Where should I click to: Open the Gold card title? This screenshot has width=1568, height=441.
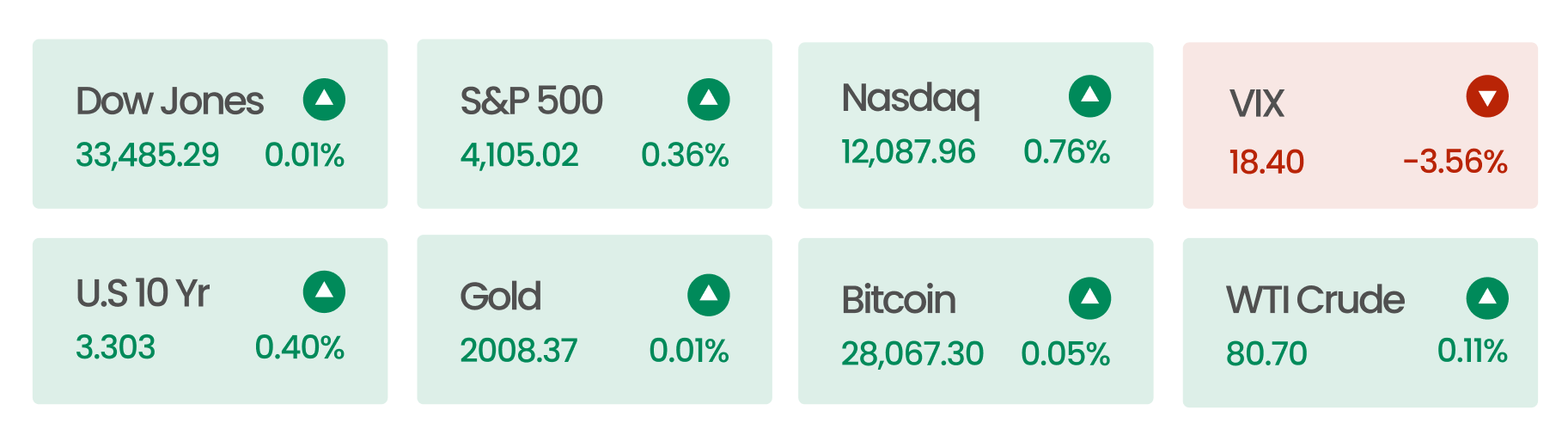(x=501, y=297)
